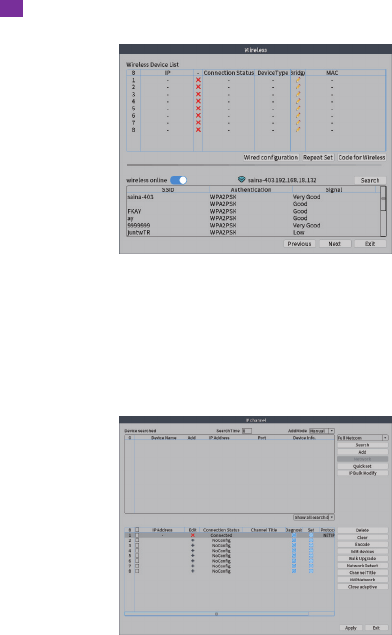
Task: Toggle the wireless online switch
Action: [179, 180]
